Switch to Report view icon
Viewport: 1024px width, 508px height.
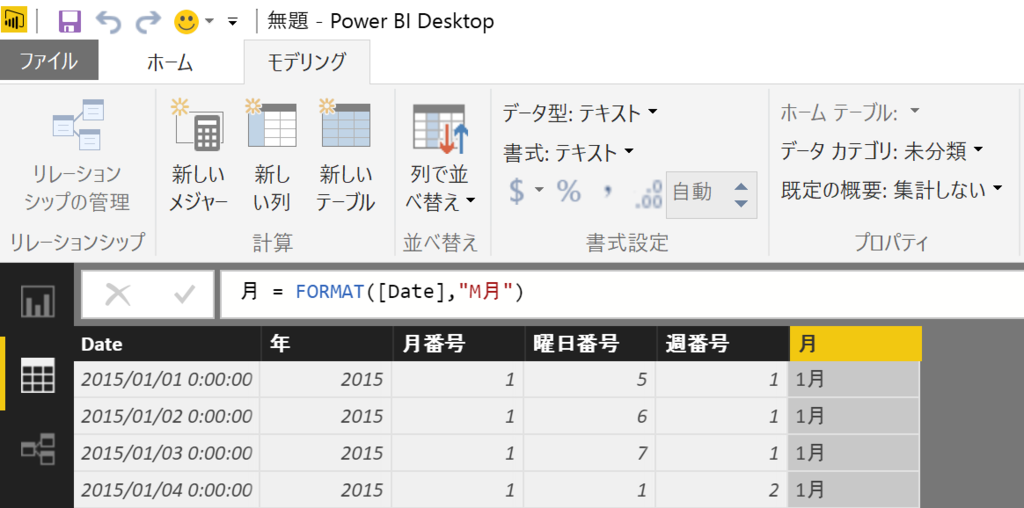tap(38, 301)
